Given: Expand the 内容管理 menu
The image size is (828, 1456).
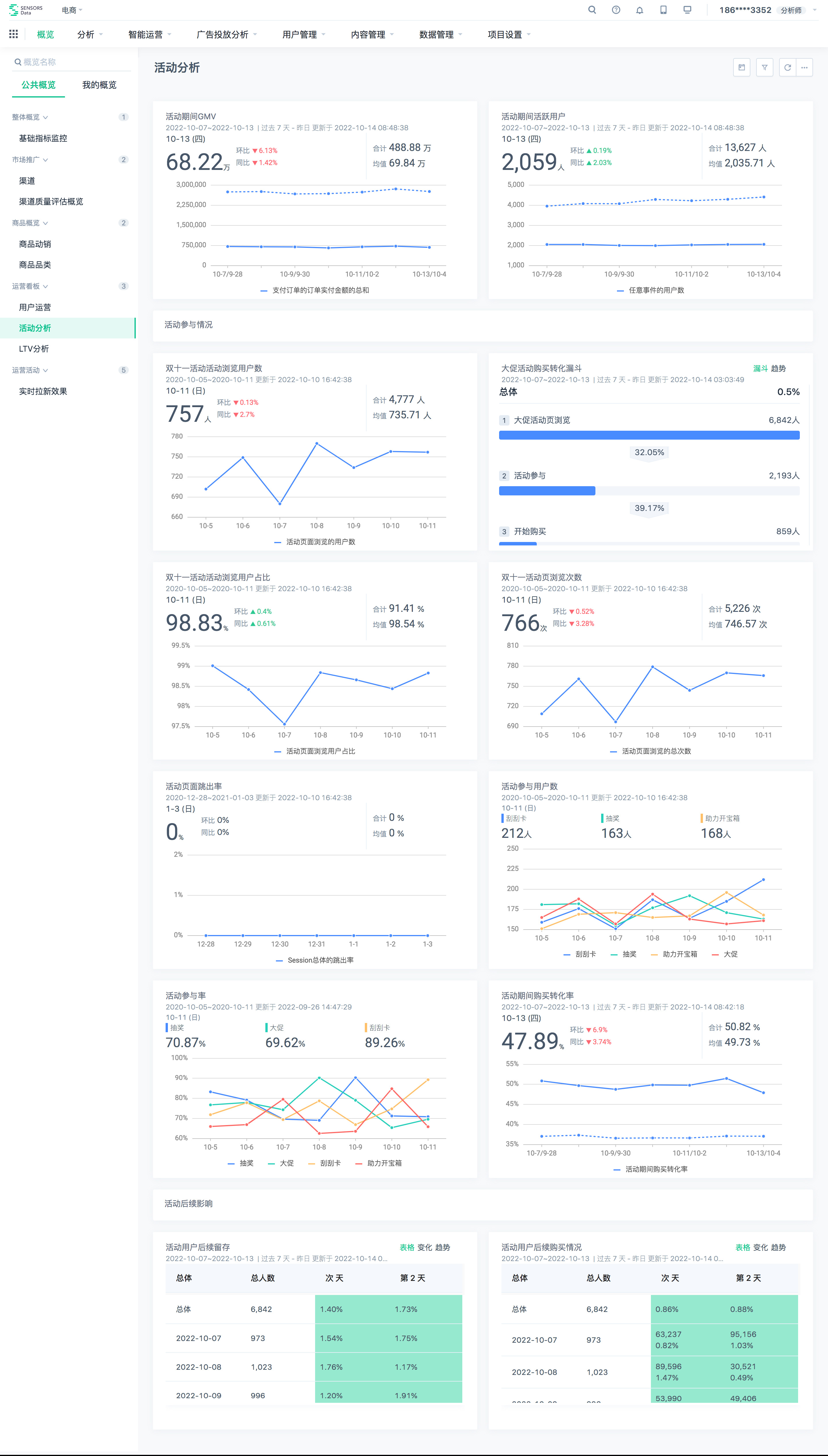Looking at the screenshot, I should pyautogui.click(x=372, y=35).
